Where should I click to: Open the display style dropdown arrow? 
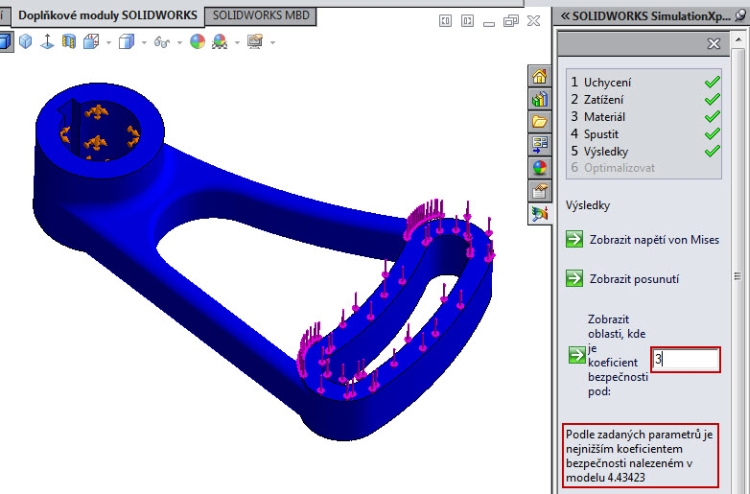144,43
